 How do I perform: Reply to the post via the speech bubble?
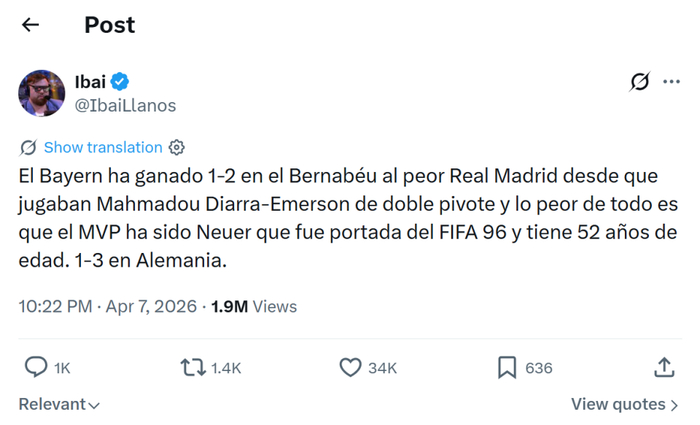[36, 368]
